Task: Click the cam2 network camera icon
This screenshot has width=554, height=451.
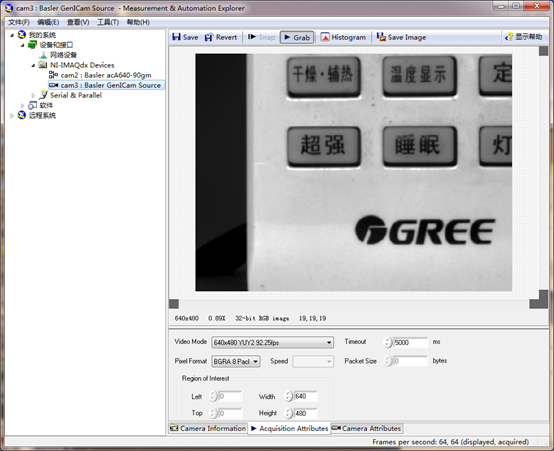Action: tap(53, 75)
